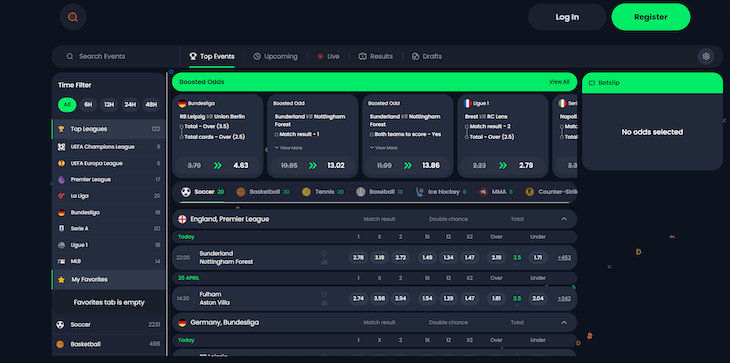Open +453 more markets for Sunderland
Image resolution: width=730 pixels, height=363 pixels.
(564, 257)
